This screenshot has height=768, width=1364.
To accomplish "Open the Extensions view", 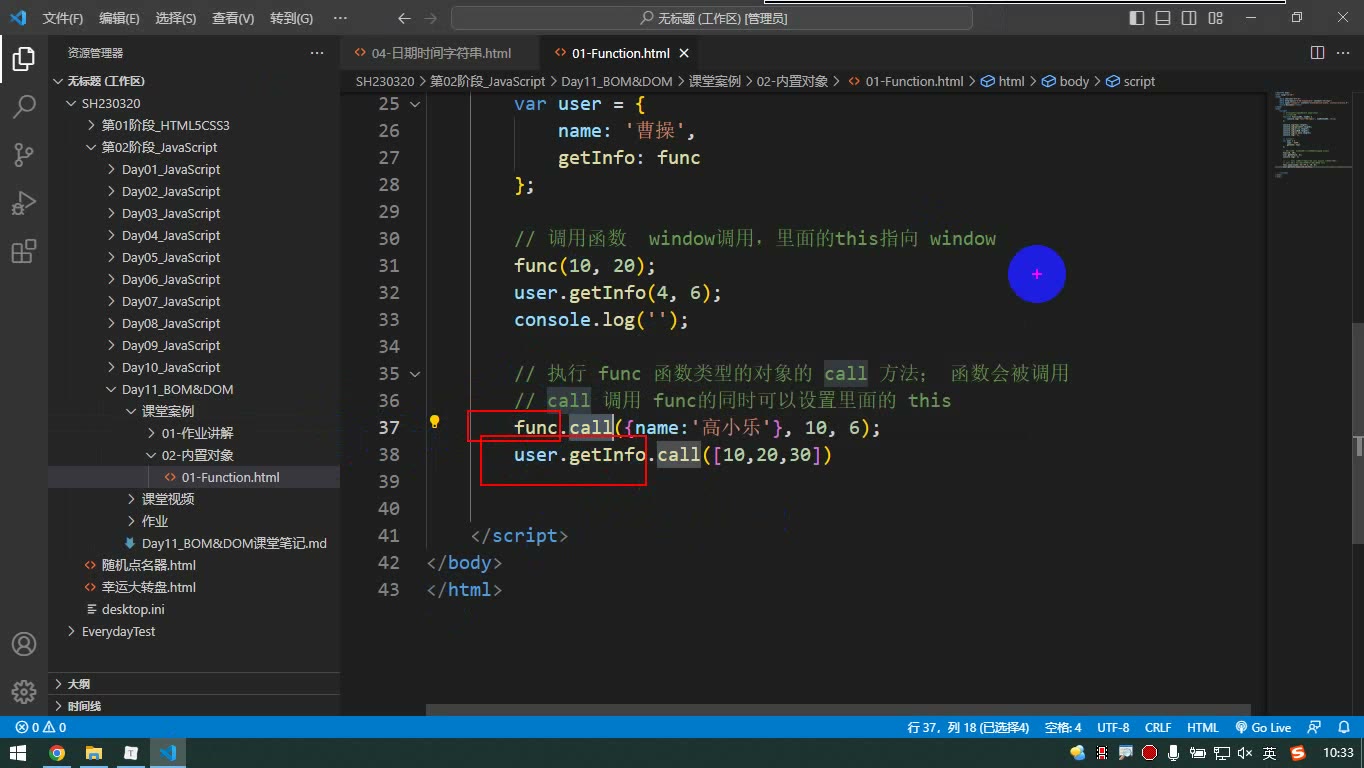I will coord(24,251).
